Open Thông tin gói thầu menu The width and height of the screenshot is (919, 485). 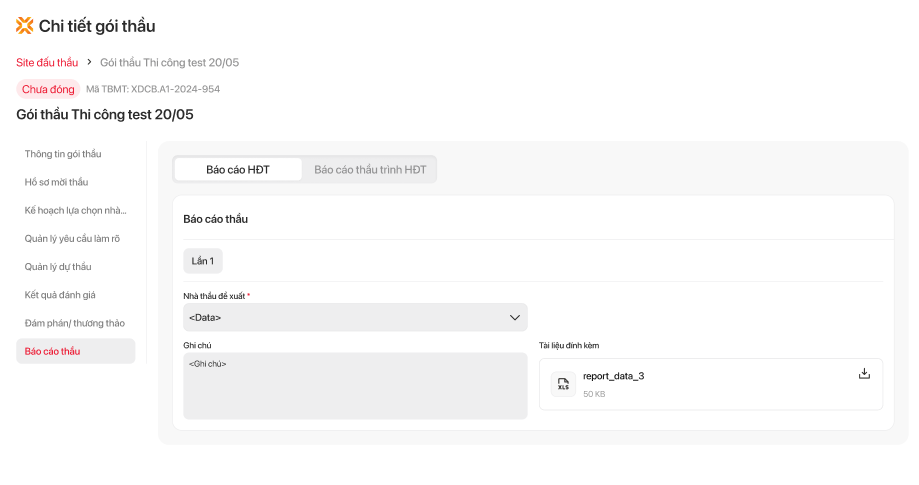[63, 154]
